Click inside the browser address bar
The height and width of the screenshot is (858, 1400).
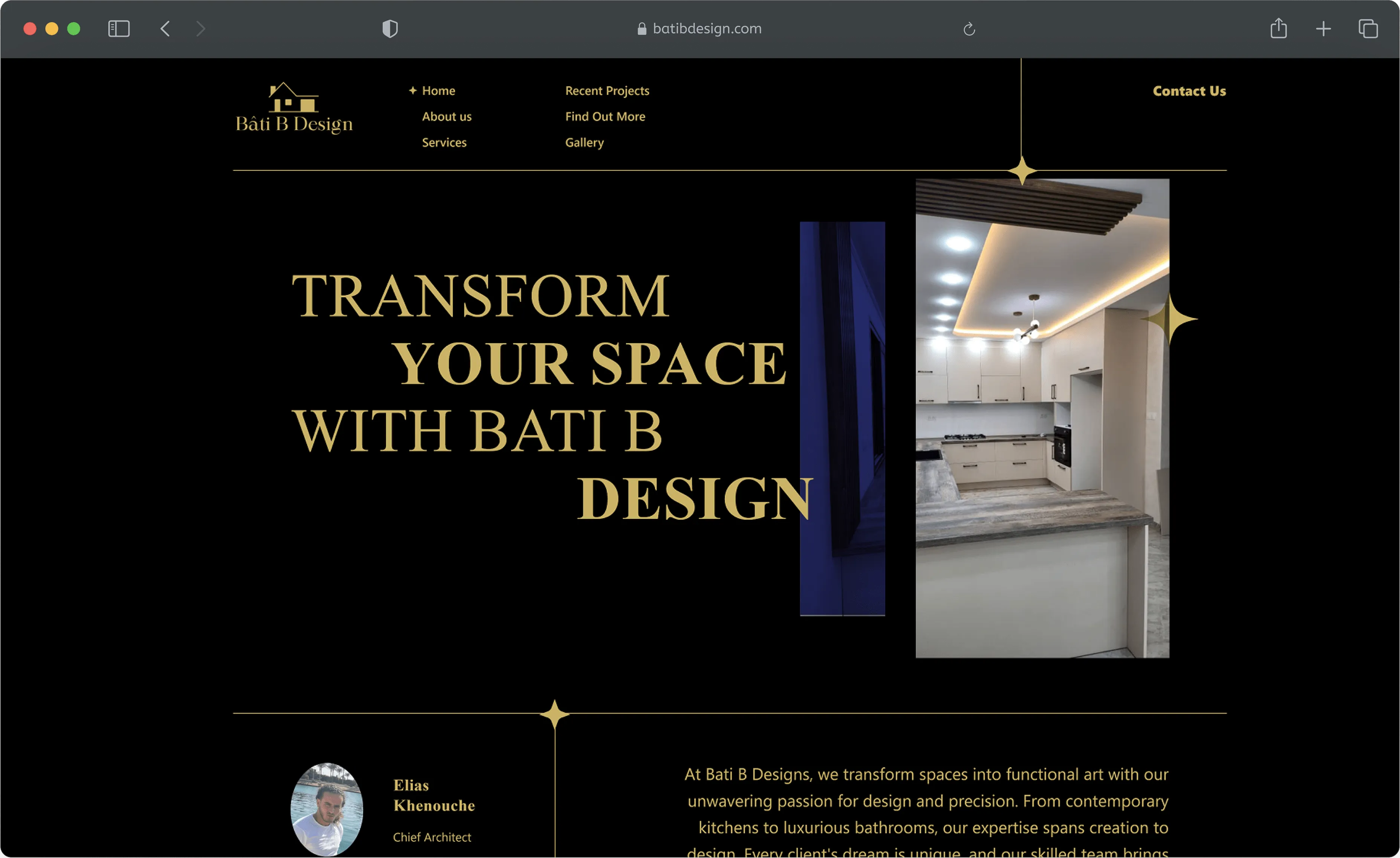click(x=707, y=28)
